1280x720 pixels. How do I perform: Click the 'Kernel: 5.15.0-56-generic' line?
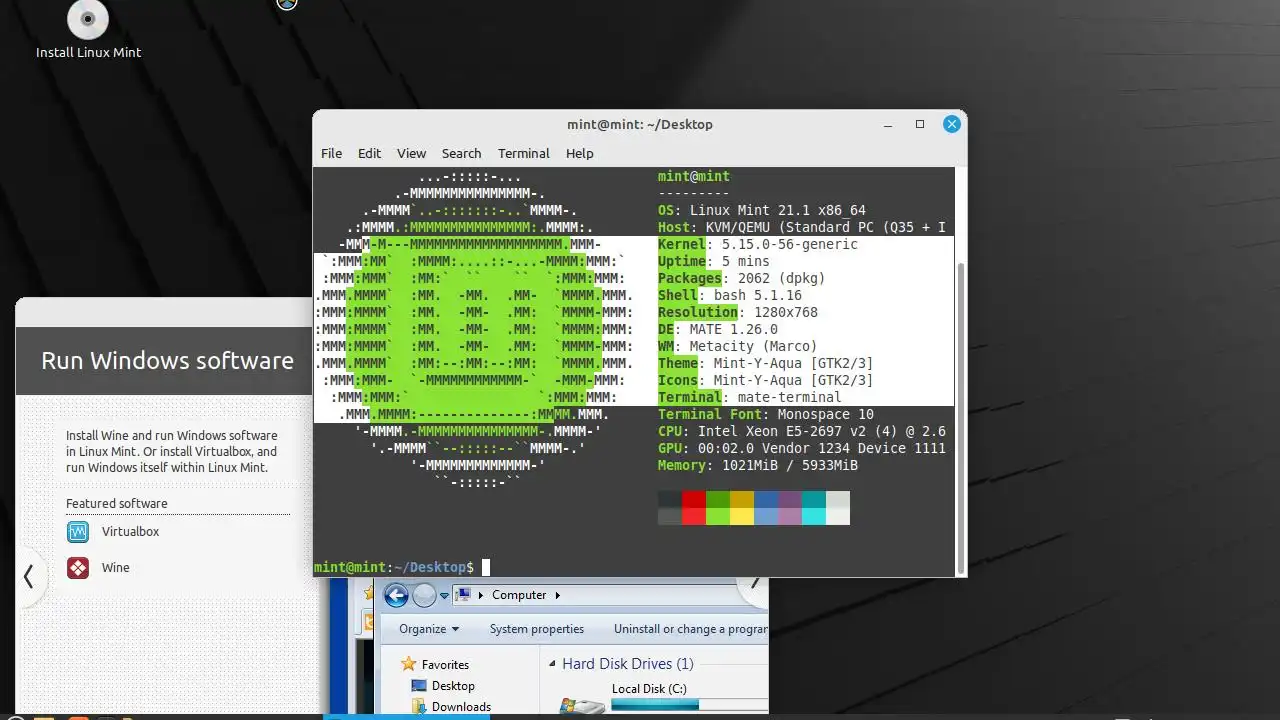(x=758, y=244)
